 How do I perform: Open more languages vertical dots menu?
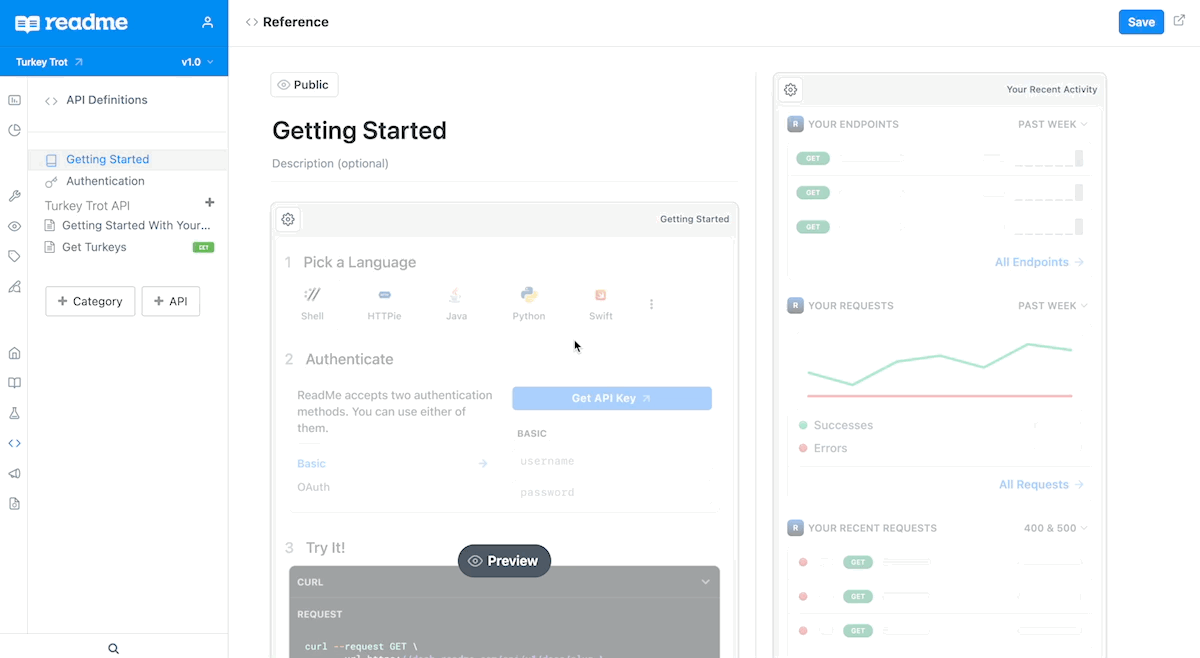click(x=652, y=304)
